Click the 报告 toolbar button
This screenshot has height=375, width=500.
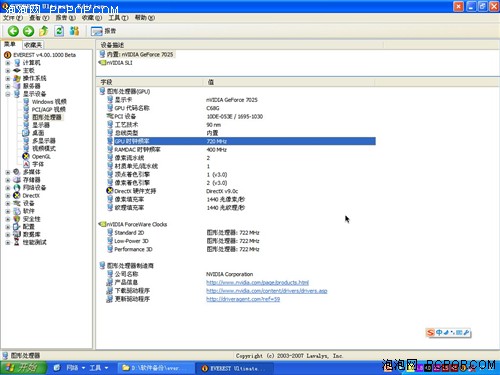(x=103, y=31)
